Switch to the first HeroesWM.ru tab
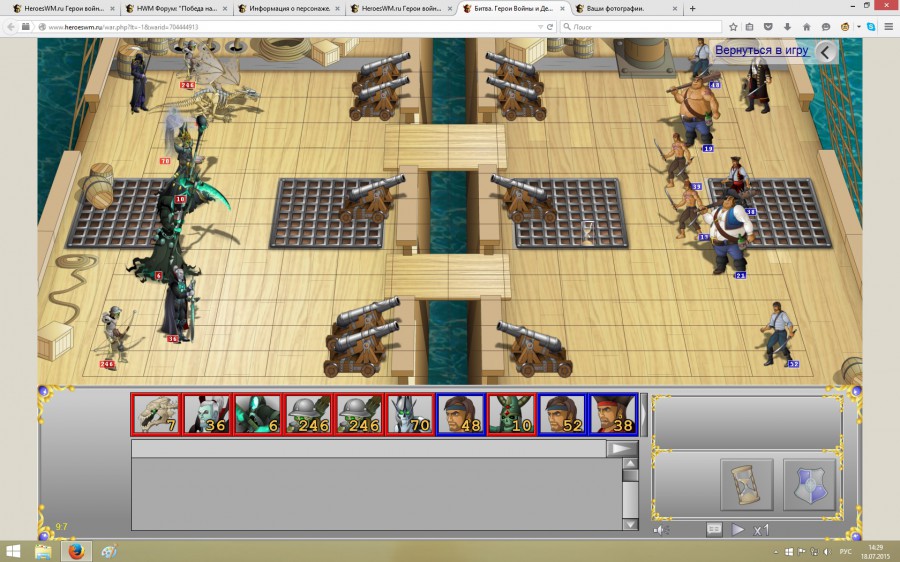900x562 pixels. point(63,9)
